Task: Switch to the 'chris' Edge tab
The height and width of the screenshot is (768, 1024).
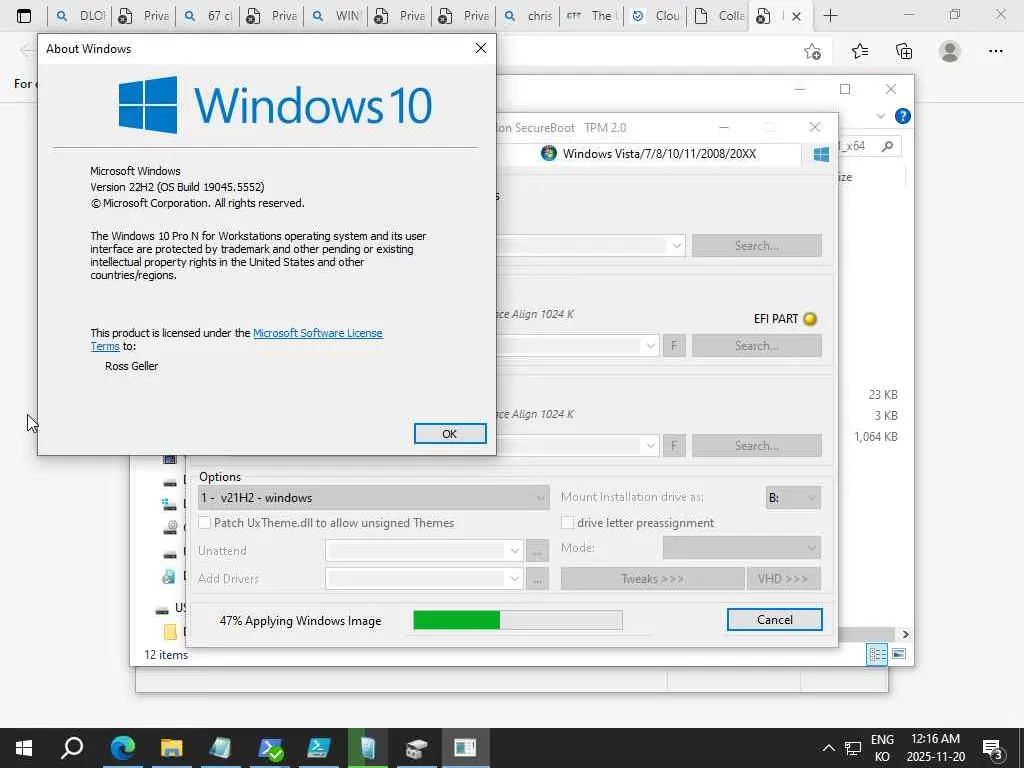Action: tap(530, 16)
